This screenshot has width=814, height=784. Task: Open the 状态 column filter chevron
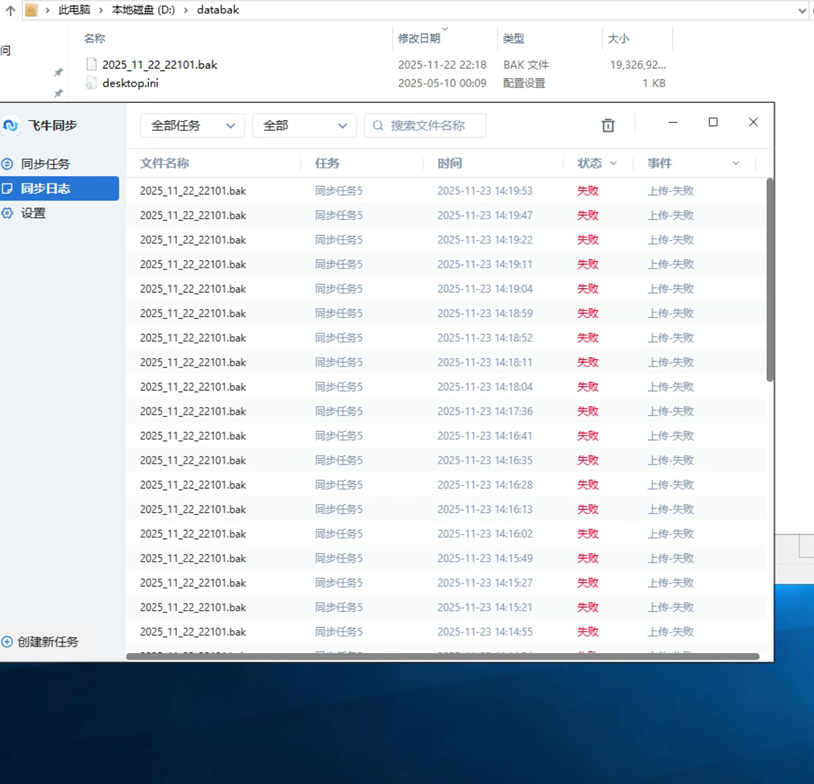(x=612, y=164)
